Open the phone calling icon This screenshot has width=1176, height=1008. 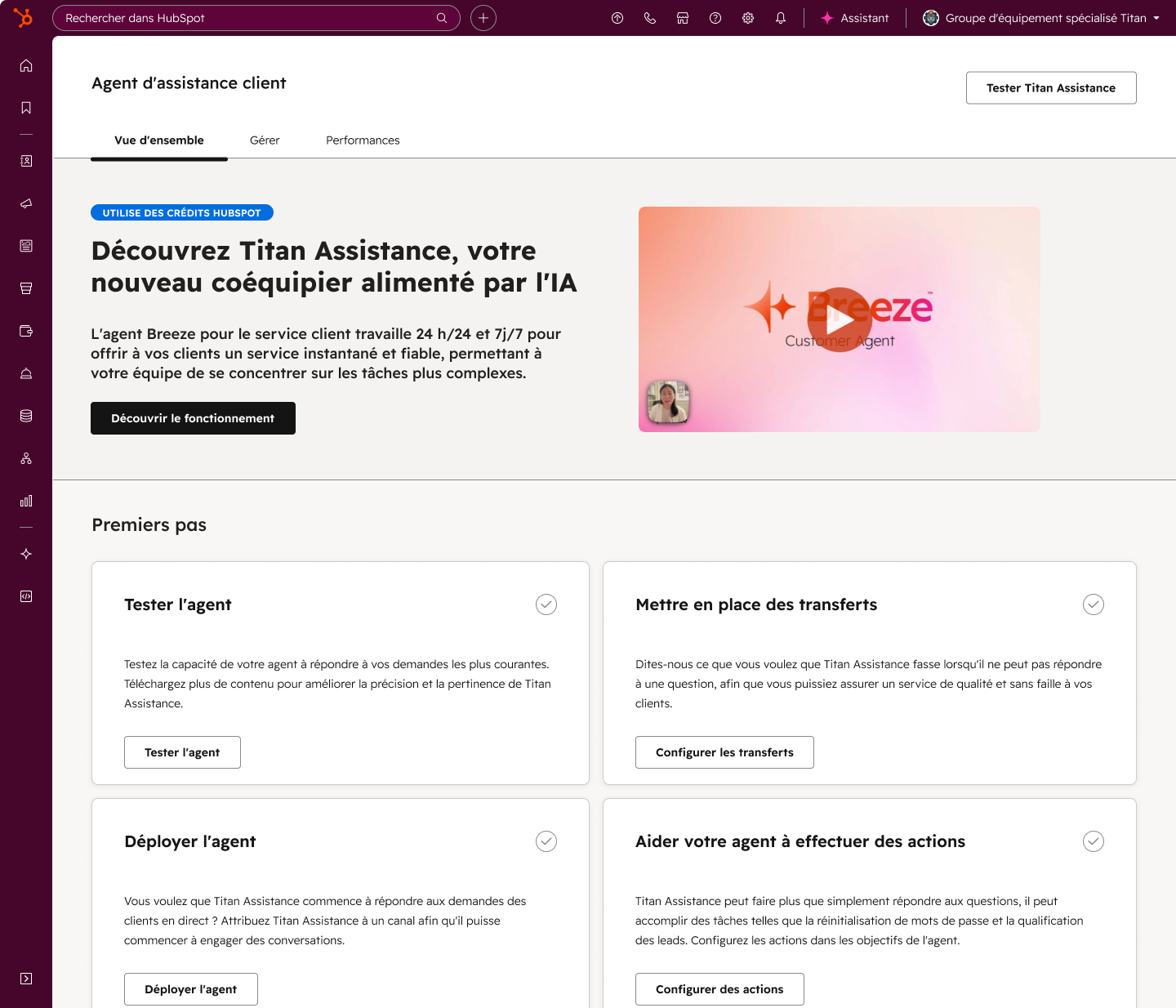coord(650,18)
